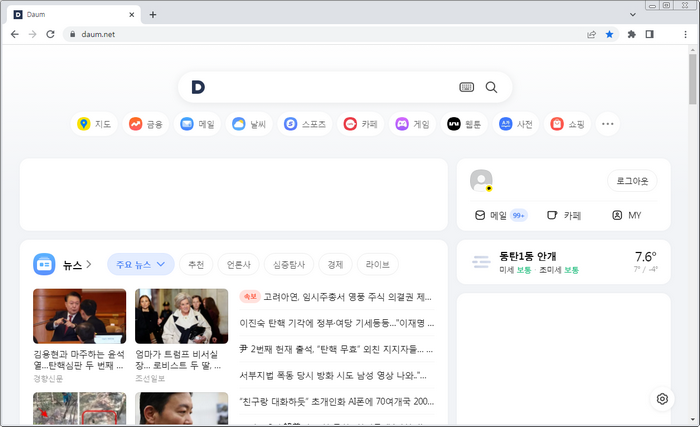Expand the 주요 뉴스 dropdown
700x427 pixels.
tap(141, 264)
